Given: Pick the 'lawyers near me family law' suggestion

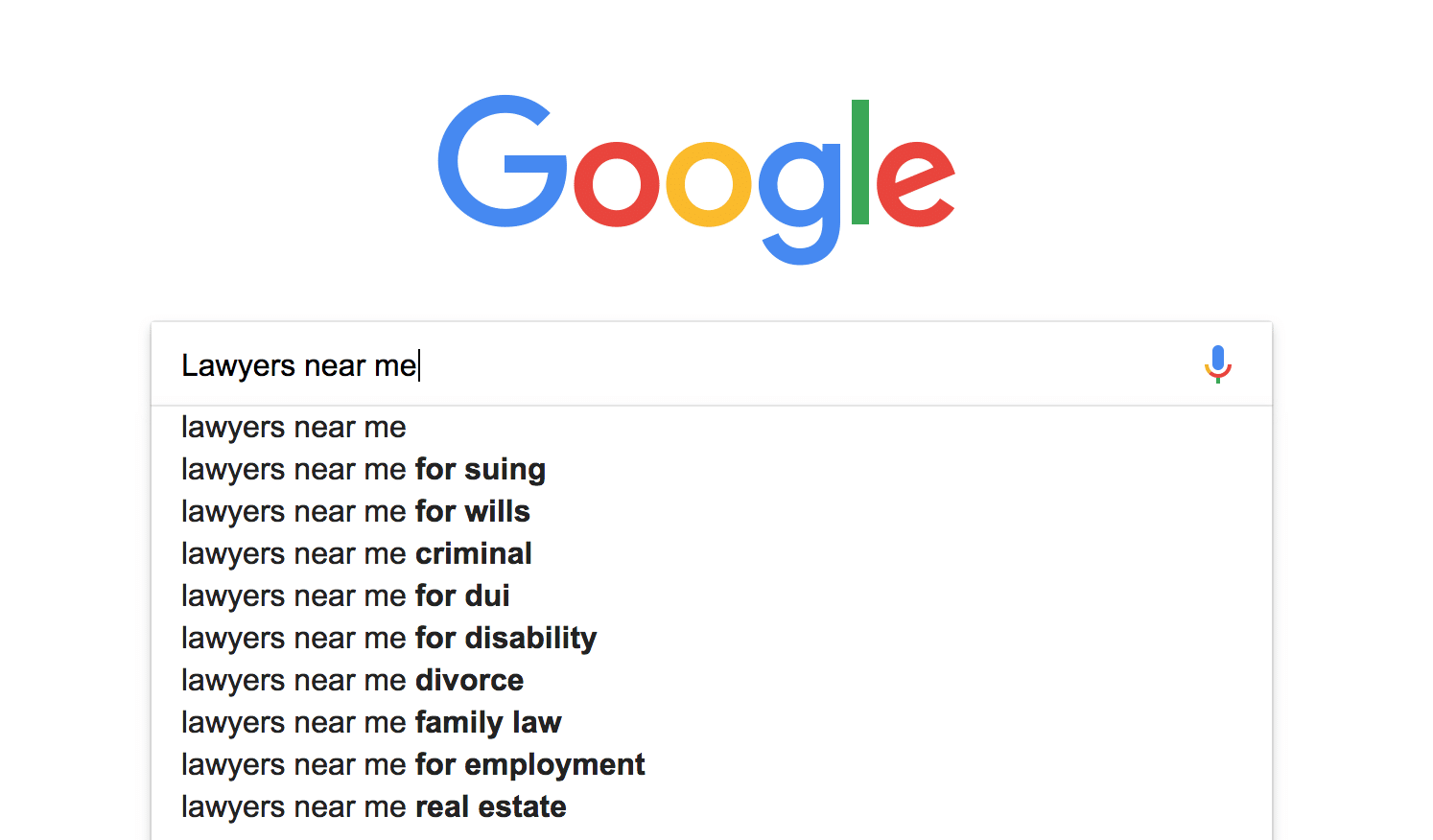Looking at the screenshot, I should 712,722.
